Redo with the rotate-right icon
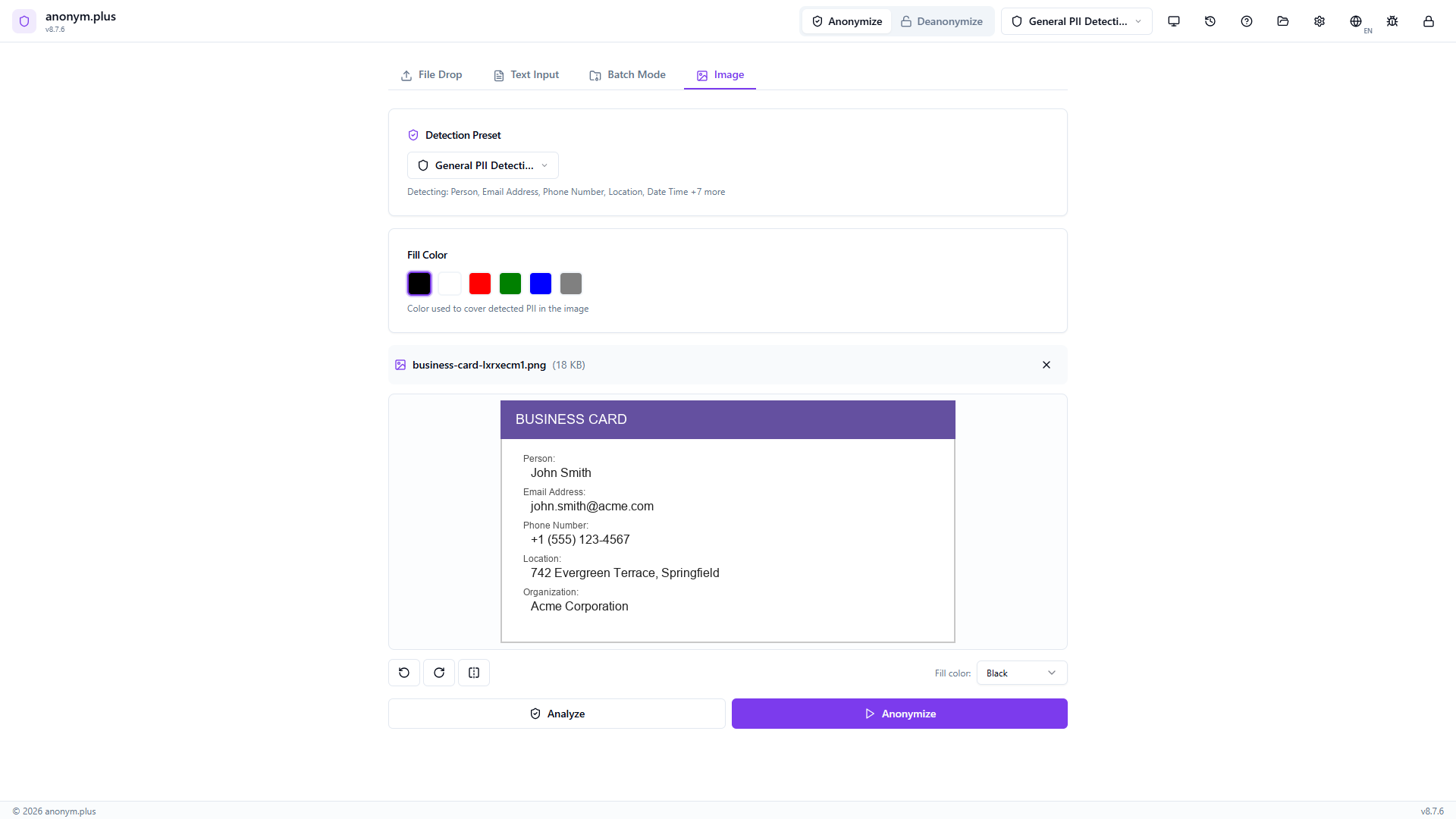This screenshot has height=819, width=1456. tap(438, 673)
